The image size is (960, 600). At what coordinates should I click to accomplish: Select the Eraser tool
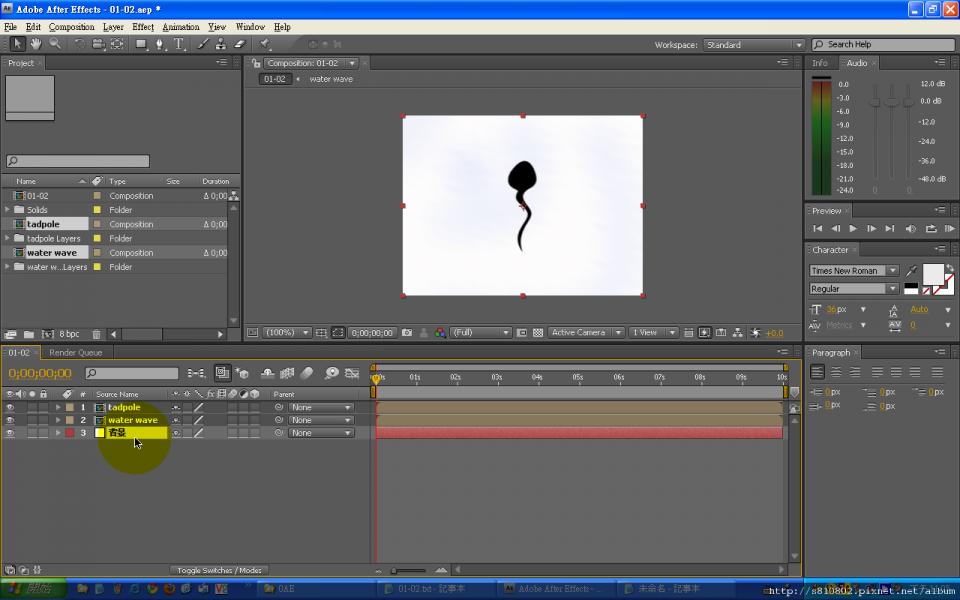240,44
